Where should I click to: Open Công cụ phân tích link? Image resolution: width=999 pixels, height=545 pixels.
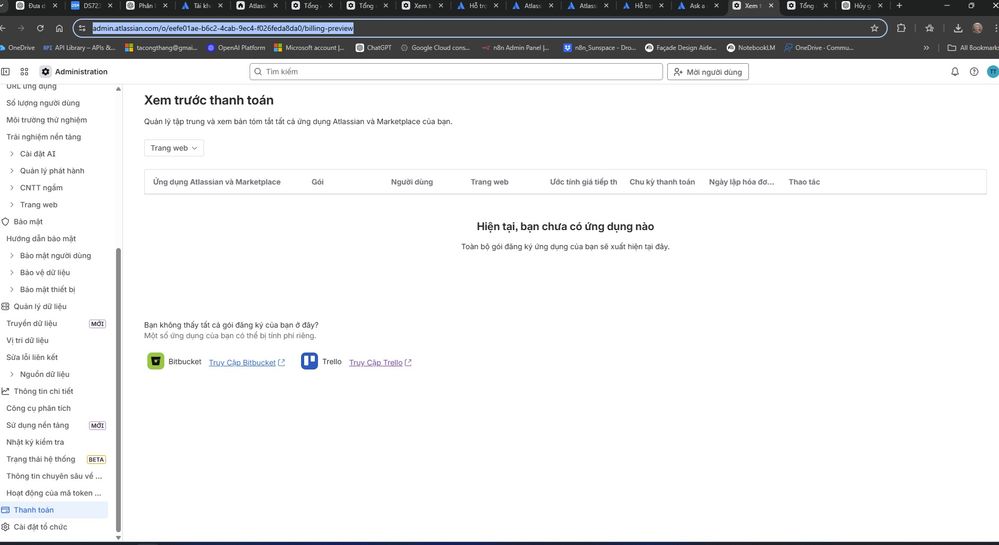[38, 408]
